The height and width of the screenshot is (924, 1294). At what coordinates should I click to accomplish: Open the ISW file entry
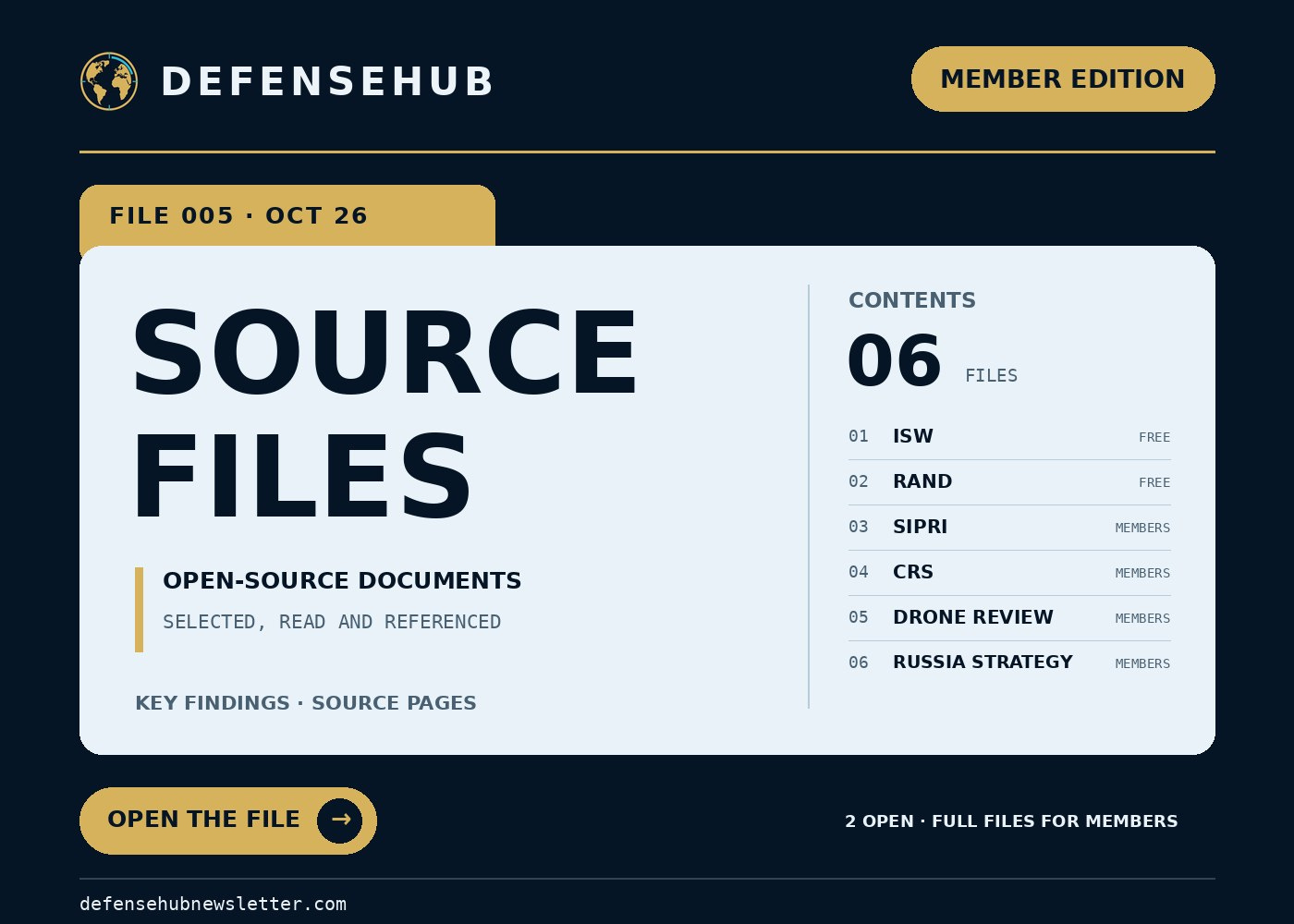[x=1009, y=436]
